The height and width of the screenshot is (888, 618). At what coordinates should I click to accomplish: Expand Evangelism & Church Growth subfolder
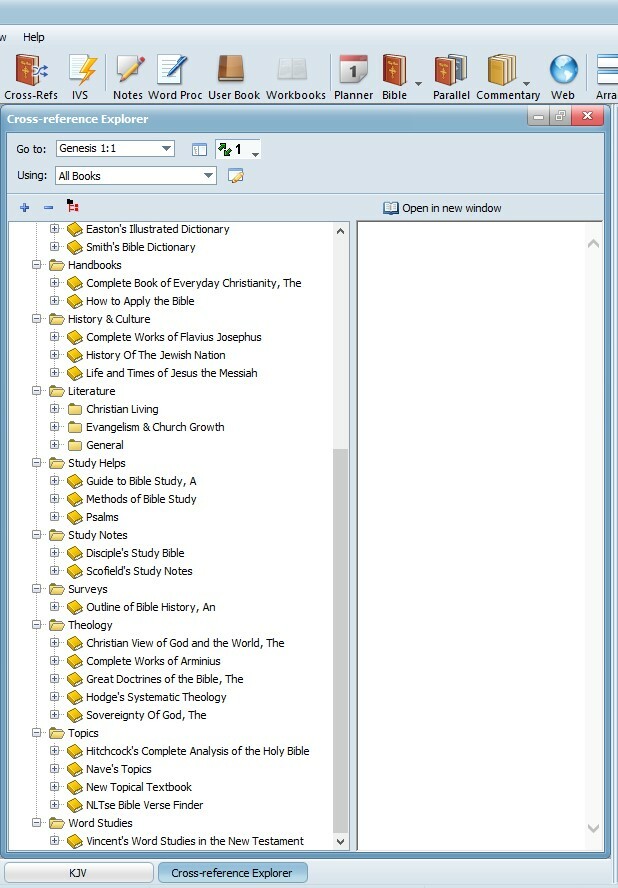(54, 426)
